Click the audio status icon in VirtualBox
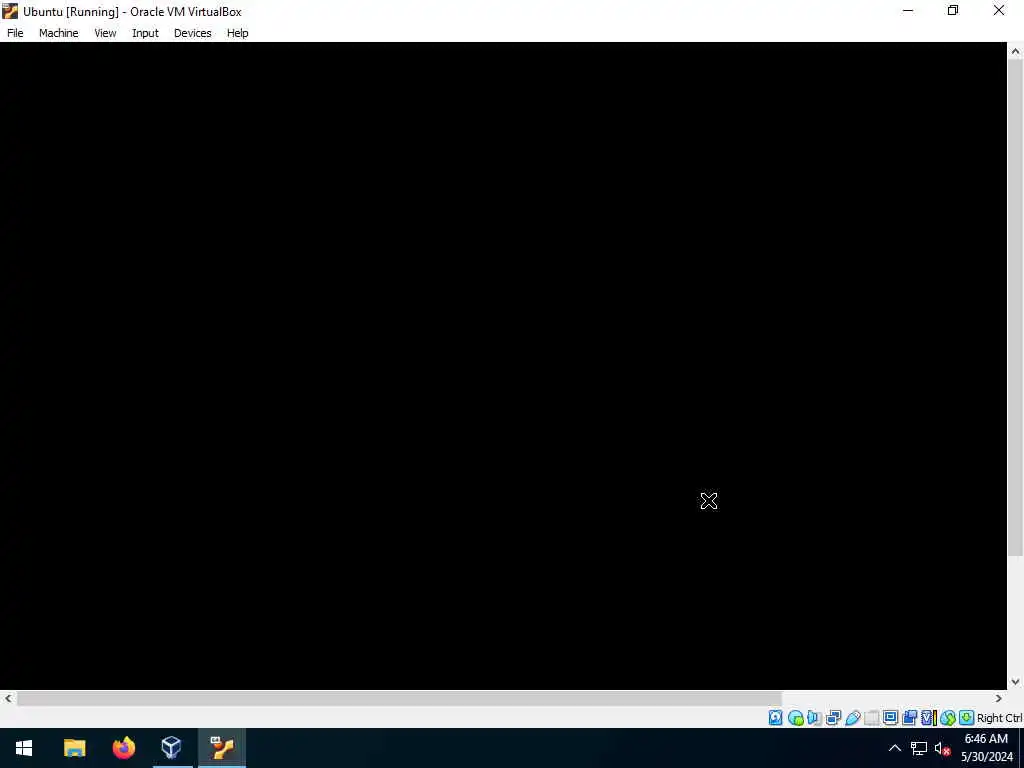The height and width of the screenshot is (768, 1024). click(814, 718)
